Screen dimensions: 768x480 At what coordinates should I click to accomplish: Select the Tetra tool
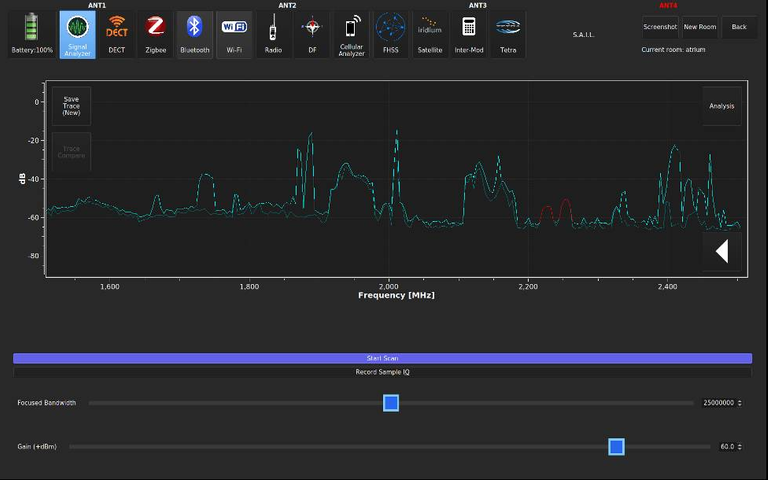click(x=508, y=33)
